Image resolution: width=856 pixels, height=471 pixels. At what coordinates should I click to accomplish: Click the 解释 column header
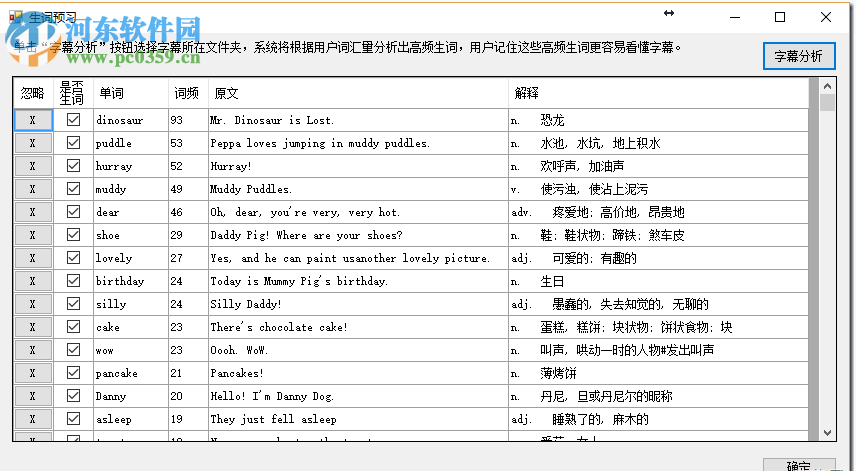click(658, 93)
